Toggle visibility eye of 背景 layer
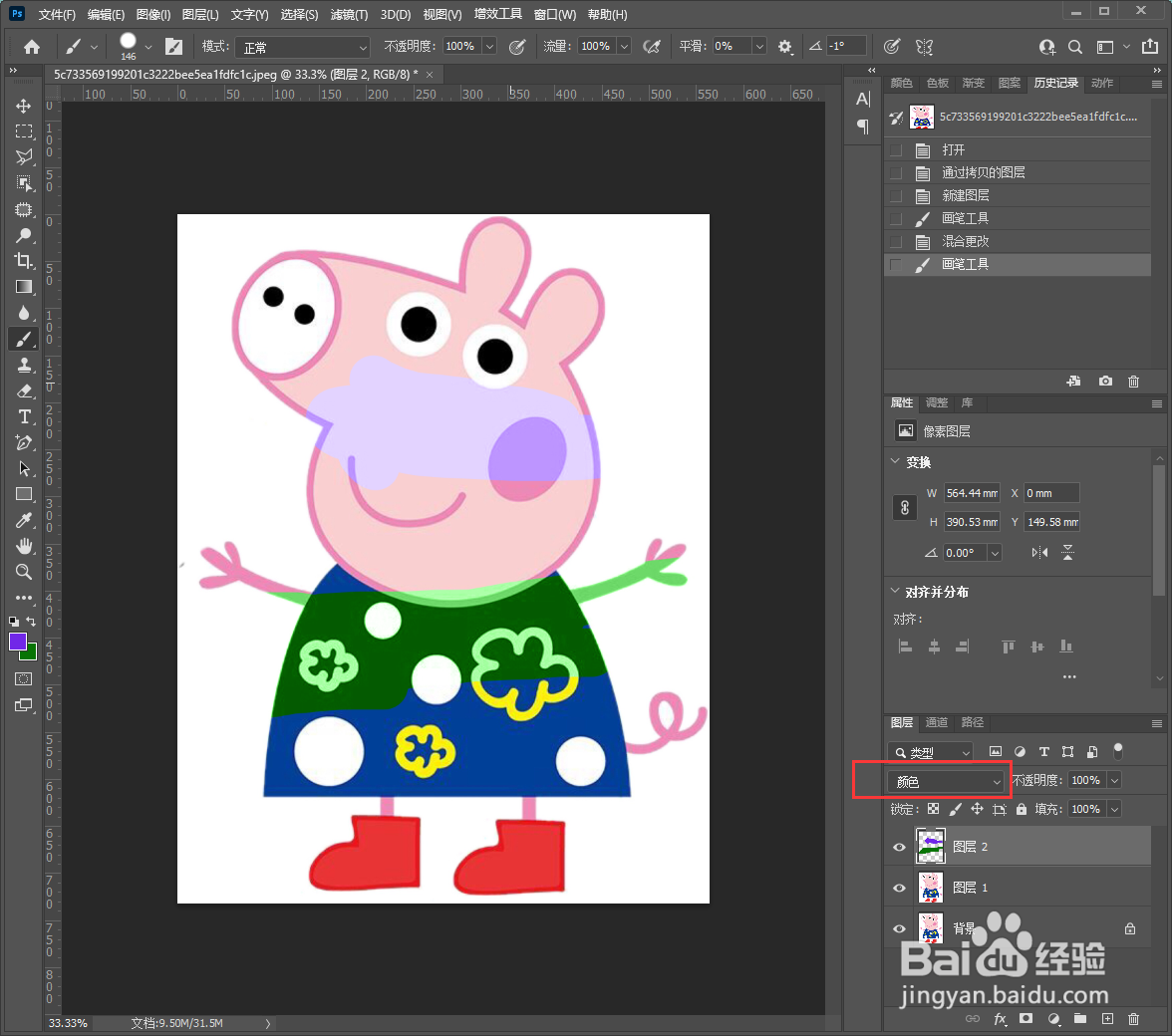 pos(899,929)
